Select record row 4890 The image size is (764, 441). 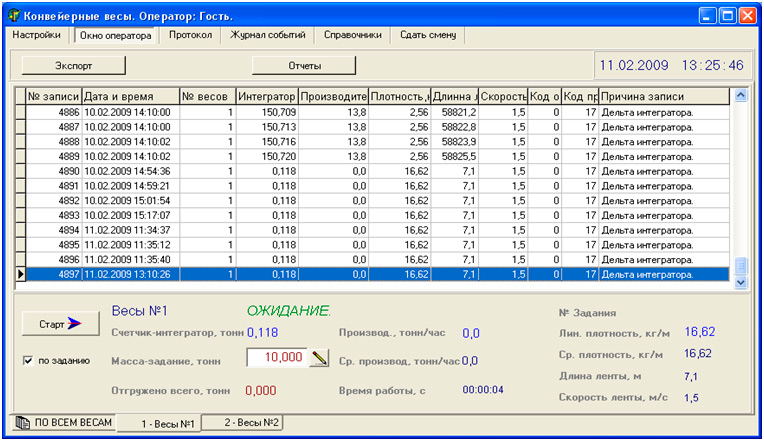coord(130,171)
